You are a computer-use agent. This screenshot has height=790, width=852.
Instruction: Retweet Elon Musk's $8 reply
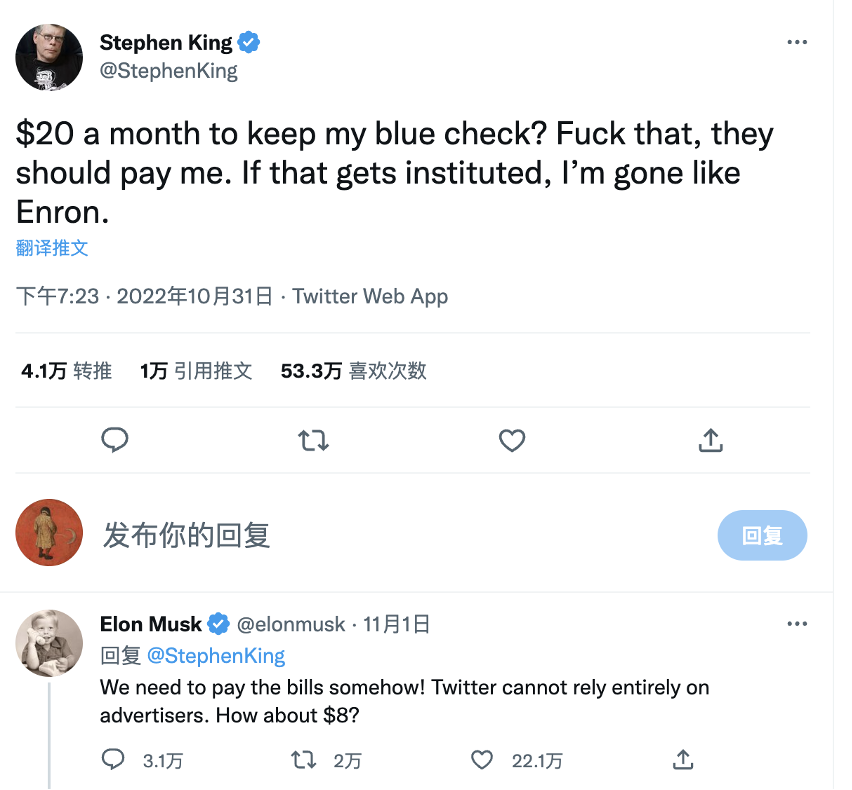pyautogui.click(x=303, y=760)
